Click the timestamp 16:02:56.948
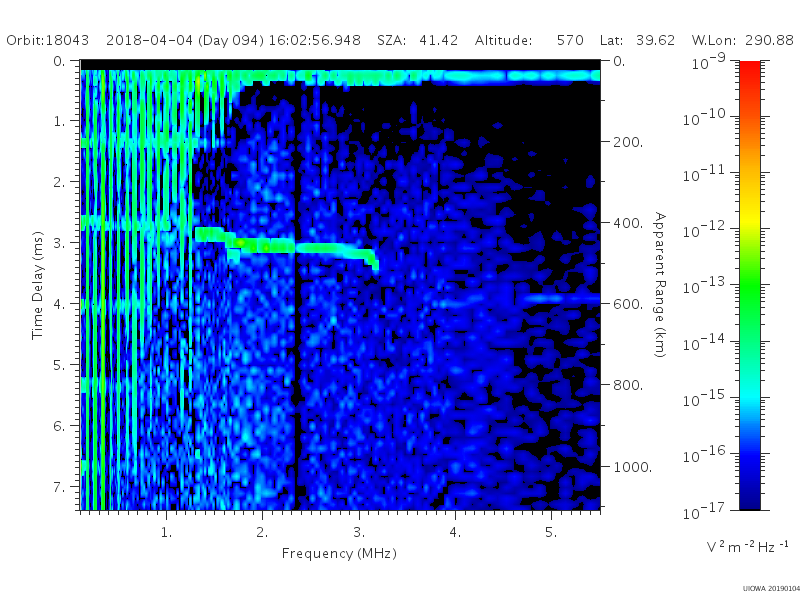 point(315,40)
